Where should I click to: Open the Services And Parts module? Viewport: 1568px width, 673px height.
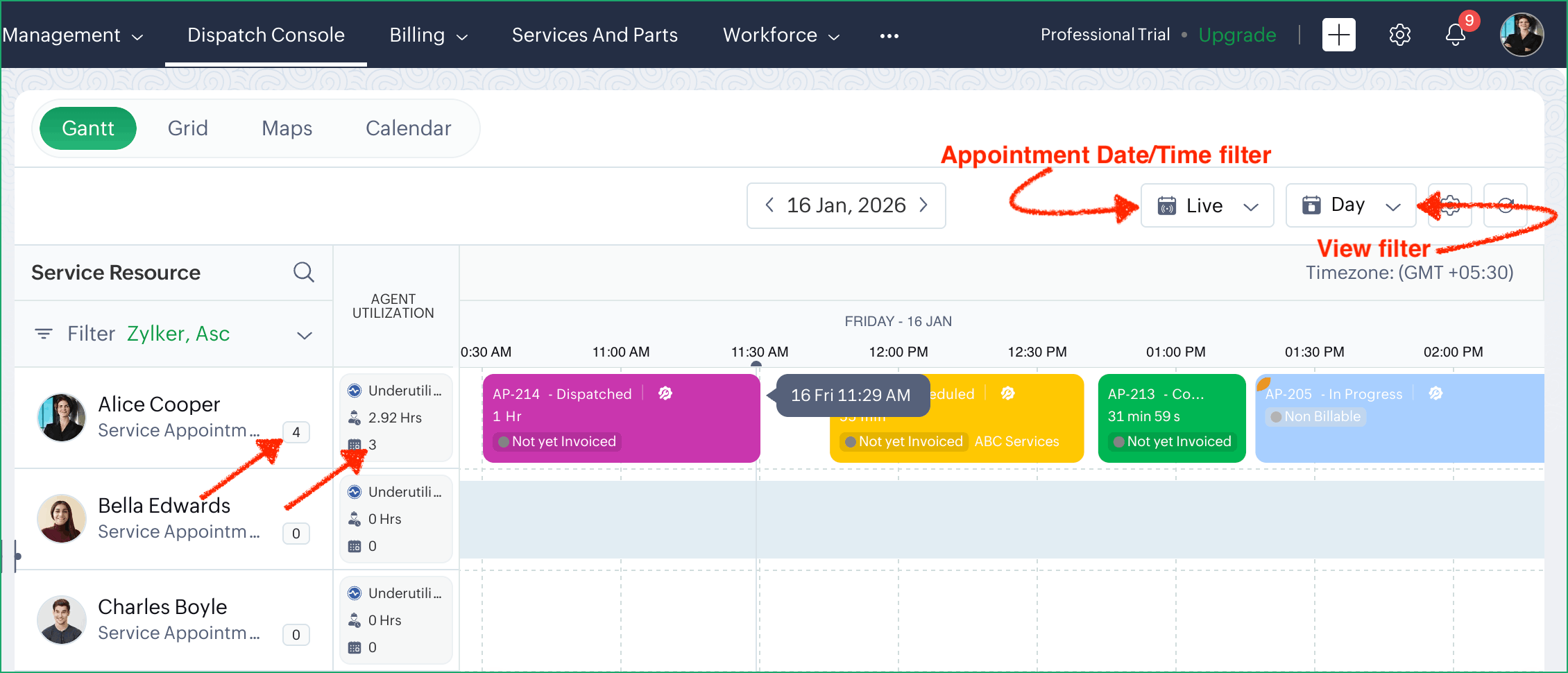[595, 35]
